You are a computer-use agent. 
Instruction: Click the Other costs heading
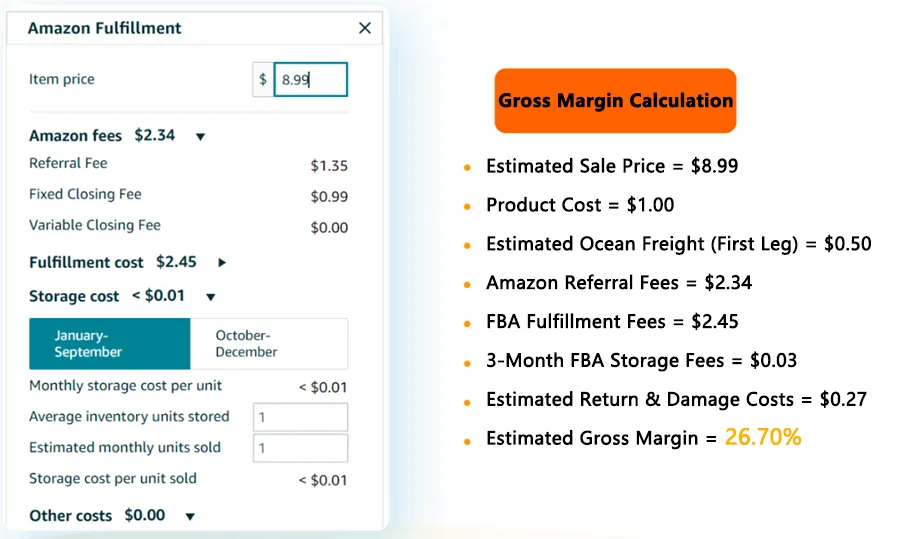pyautogui.click(x=71, y=515)
